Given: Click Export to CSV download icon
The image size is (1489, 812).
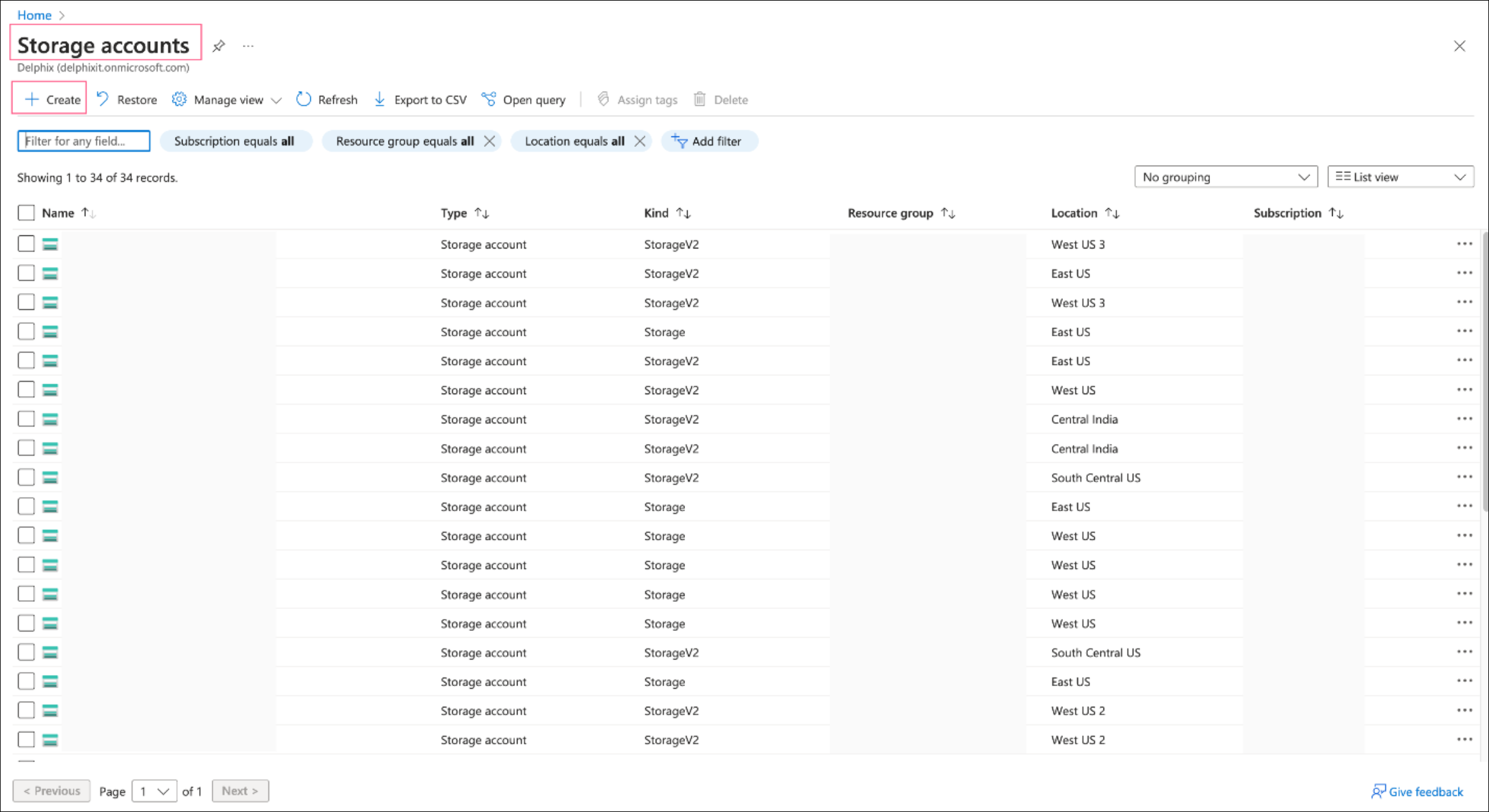Looking at the screenshot, I should tap(379, 100).
